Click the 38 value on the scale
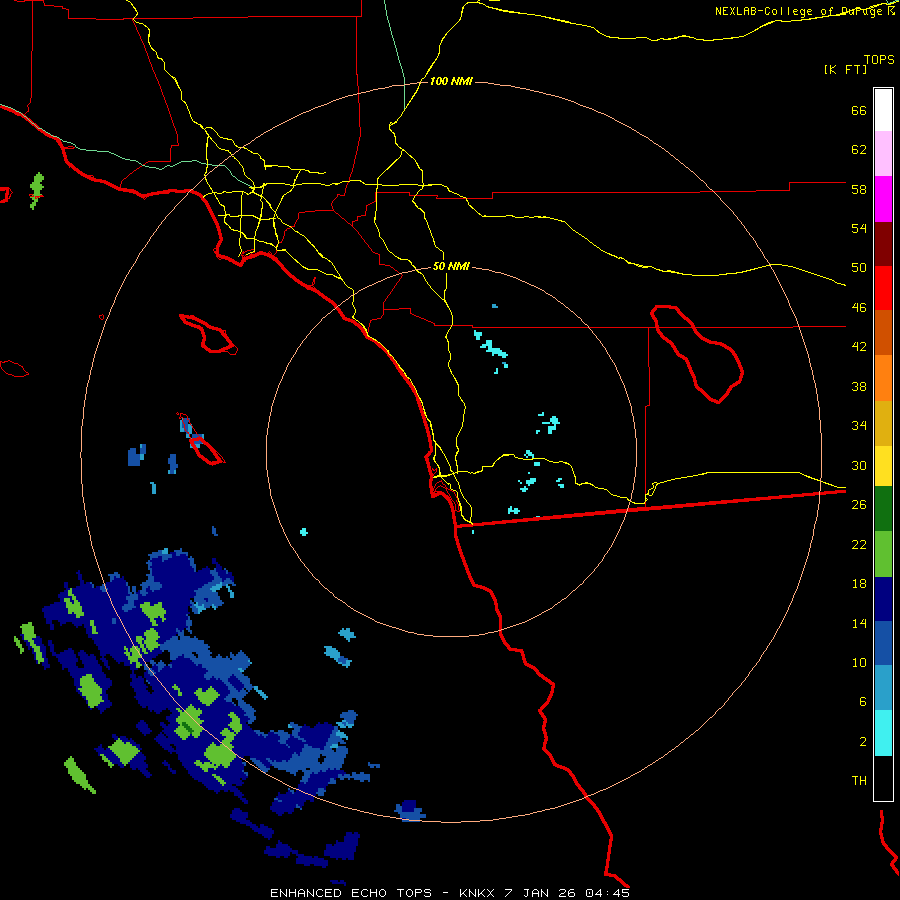Viewport: 900px width, 900px height. coord(859,386)
